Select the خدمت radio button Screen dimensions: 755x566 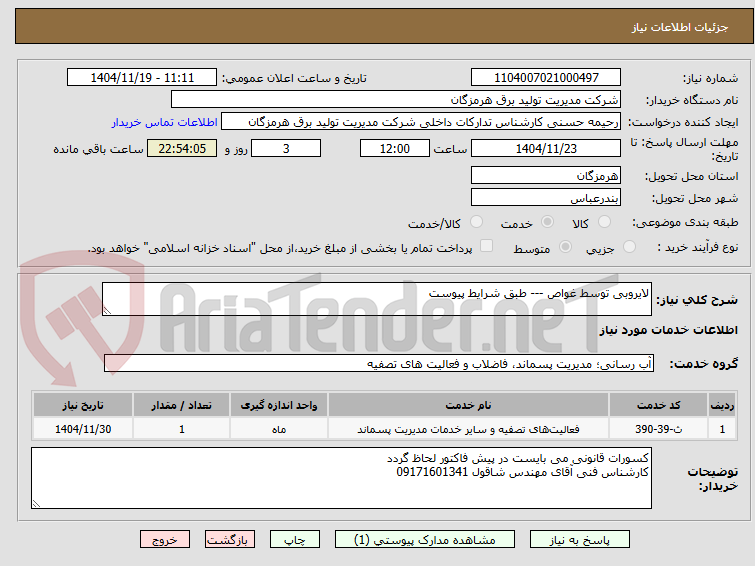(x=547, y=222)
